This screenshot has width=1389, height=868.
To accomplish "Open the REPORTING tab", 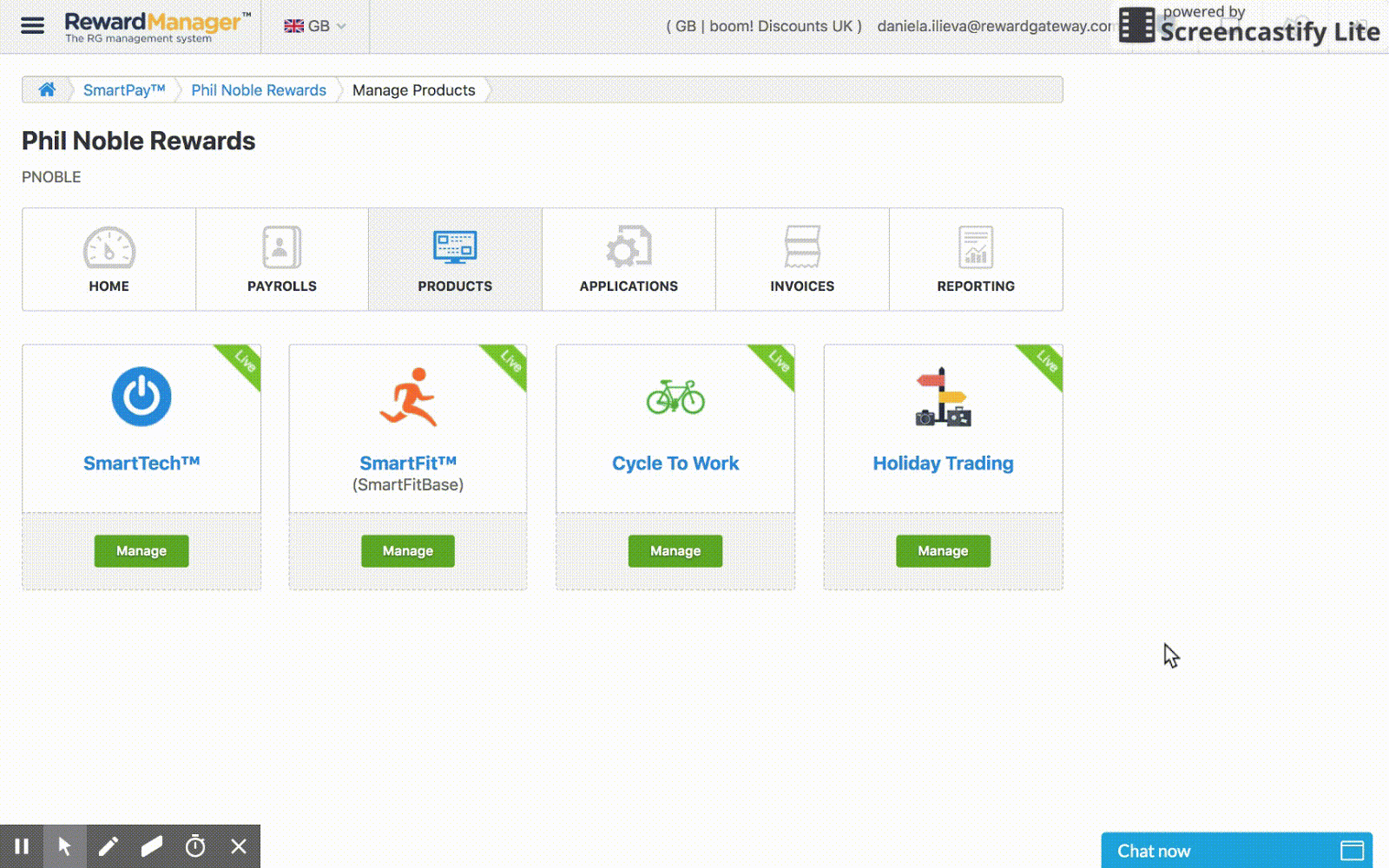I will [976, 259].
